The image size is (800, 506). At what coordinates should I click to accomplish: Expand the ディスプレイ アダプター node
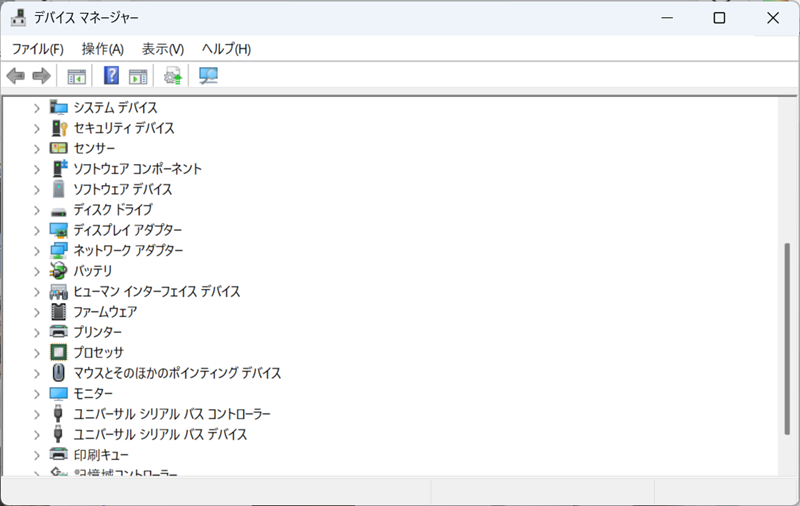coord(37,230)
